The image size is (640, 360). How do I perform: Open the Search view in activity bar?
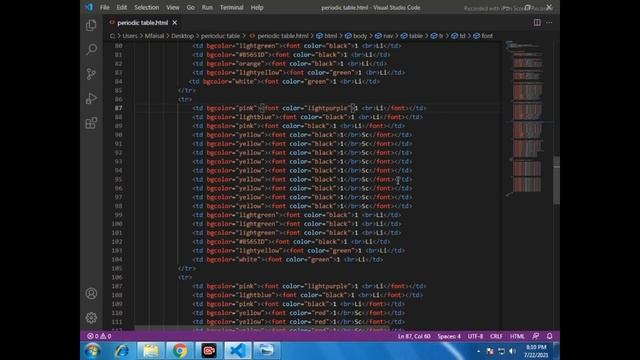click(91, 49)
